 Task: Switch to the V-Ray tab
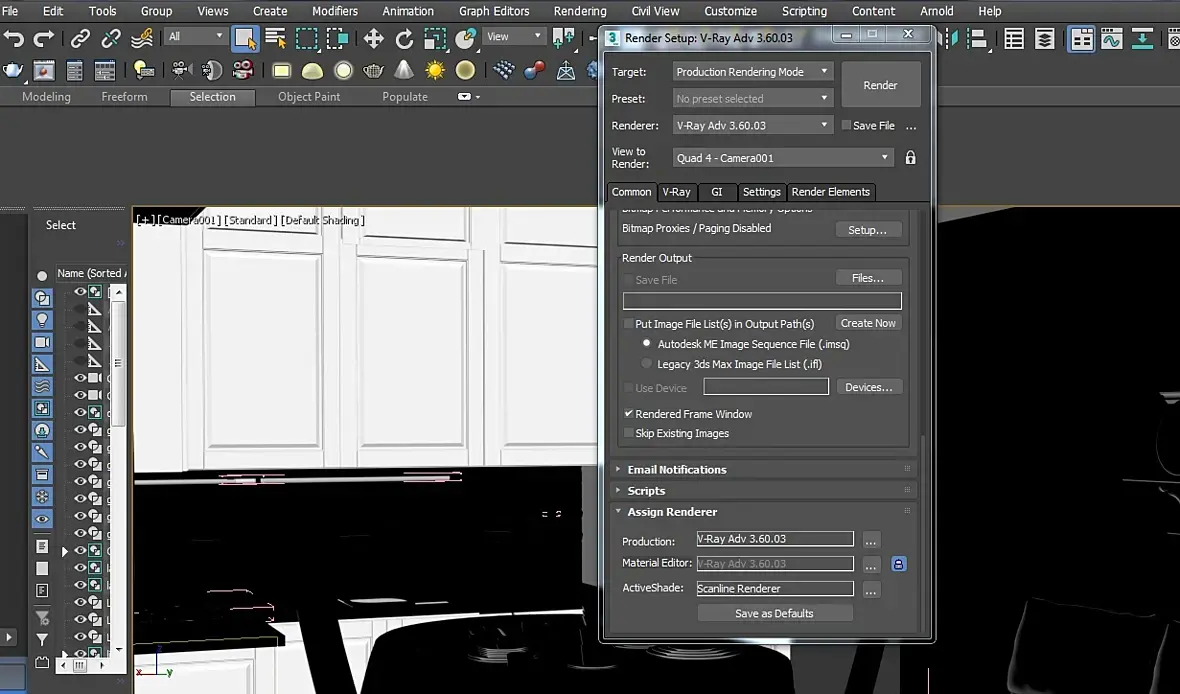click(x=676, y=192)
